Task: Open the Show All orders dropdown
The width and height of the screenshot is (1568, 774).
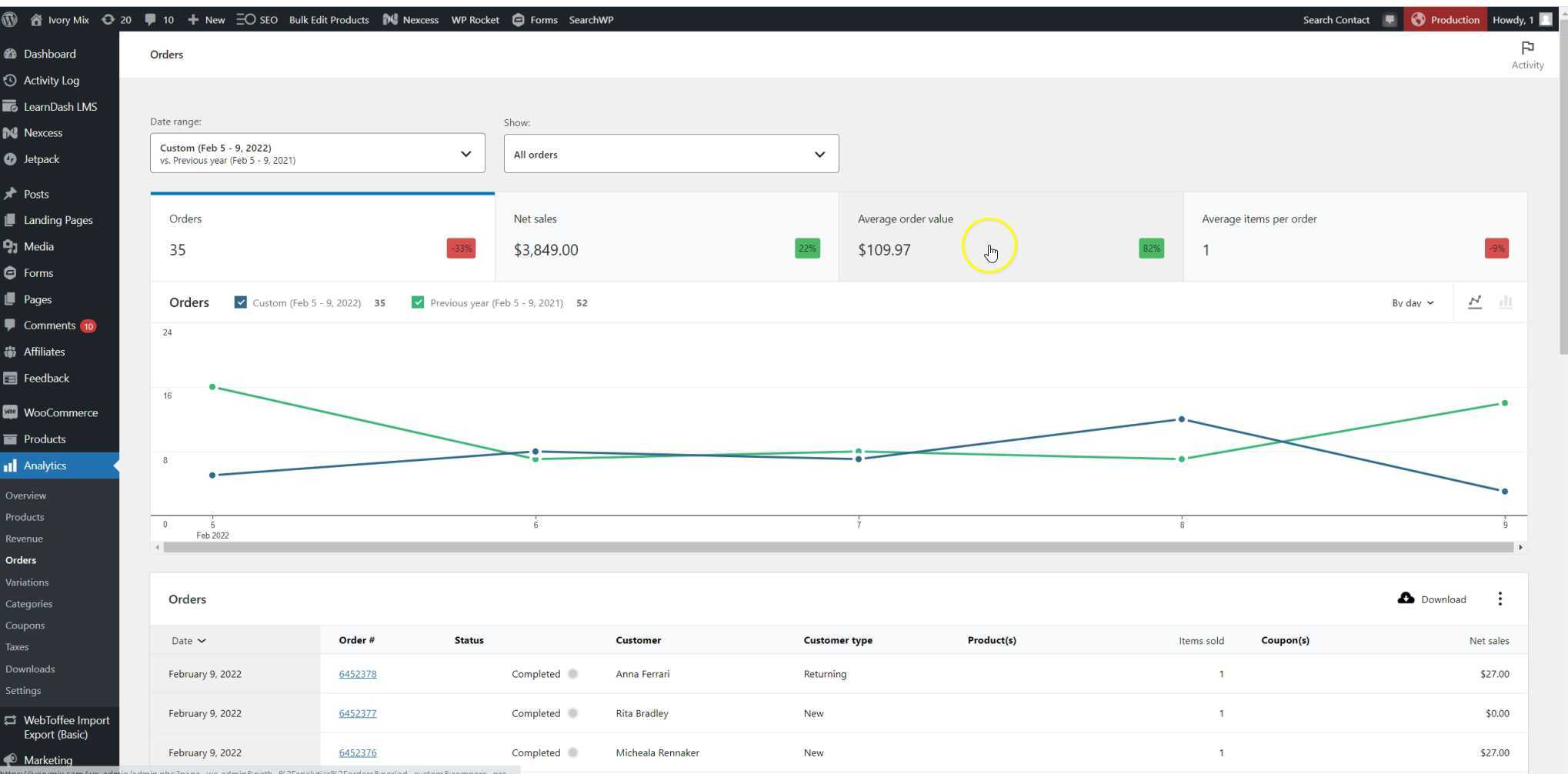Action: 671,154
